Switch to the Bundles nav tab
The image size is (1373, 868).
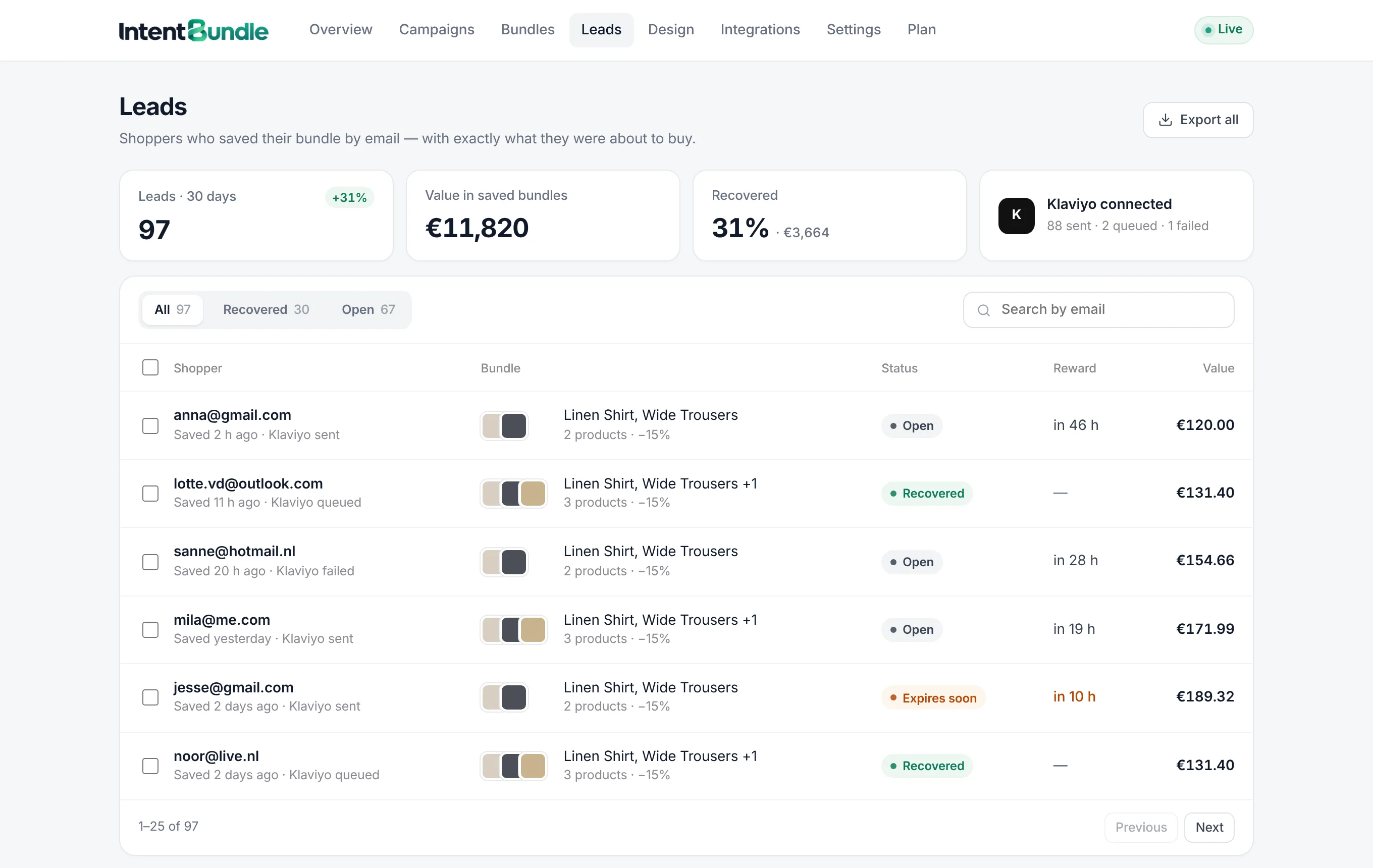click(527, 30)
